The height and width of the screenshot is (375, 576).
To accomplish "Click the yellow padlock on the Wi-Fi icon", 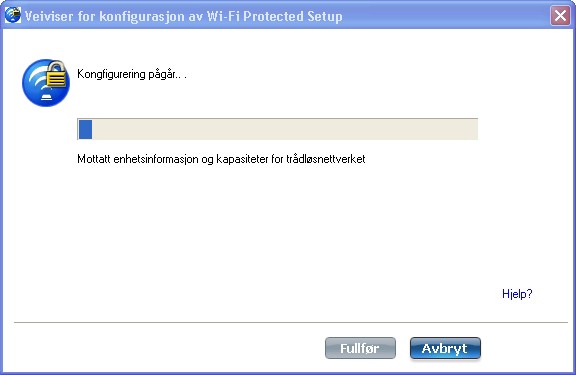I will pos(57,75).
